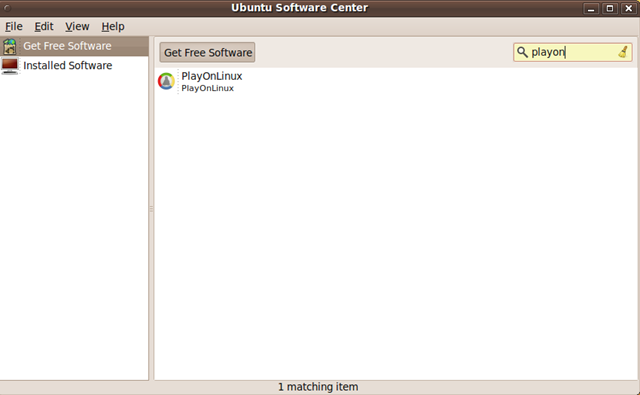The image size is (640, 395).
Task: Select Installed Software in sidebar
Action: 74,66
